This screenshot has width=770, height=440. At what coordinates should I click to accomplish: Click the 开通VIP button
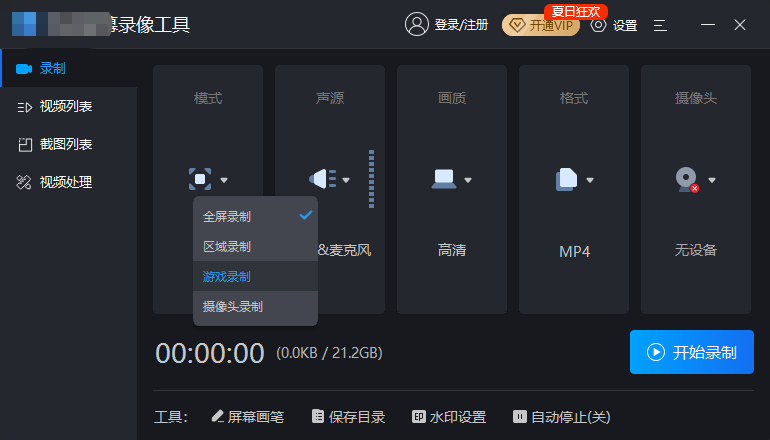point(541,25)
